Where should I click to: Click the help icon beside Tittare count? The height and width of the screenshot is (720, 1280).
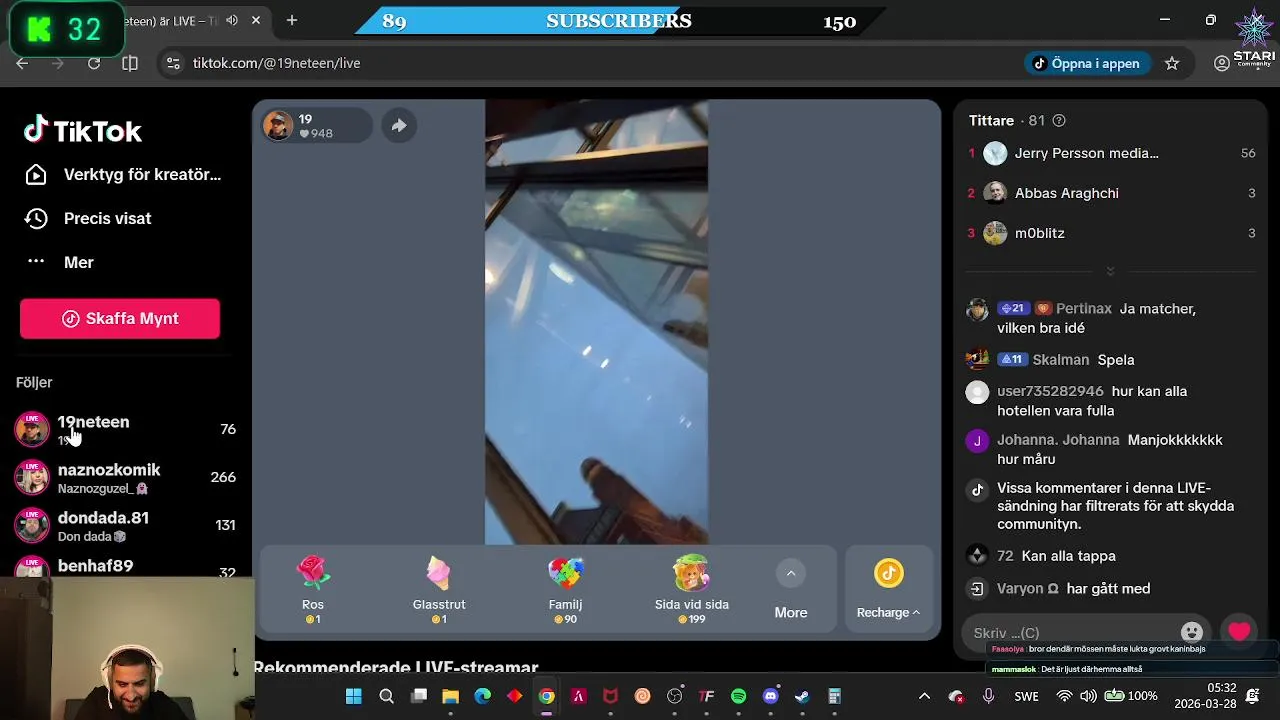click(x=1059, y=120)
